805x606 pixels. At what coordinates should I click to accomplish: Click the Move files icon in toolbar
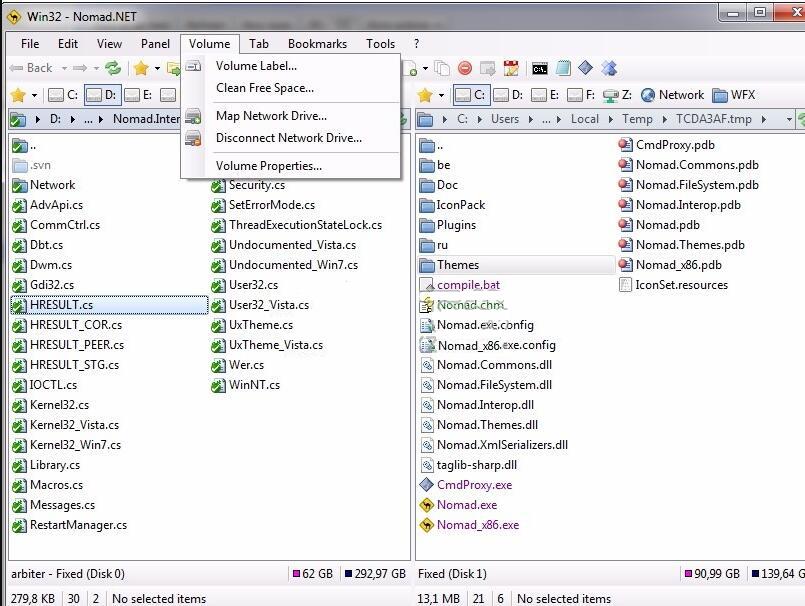coord(487,68)
